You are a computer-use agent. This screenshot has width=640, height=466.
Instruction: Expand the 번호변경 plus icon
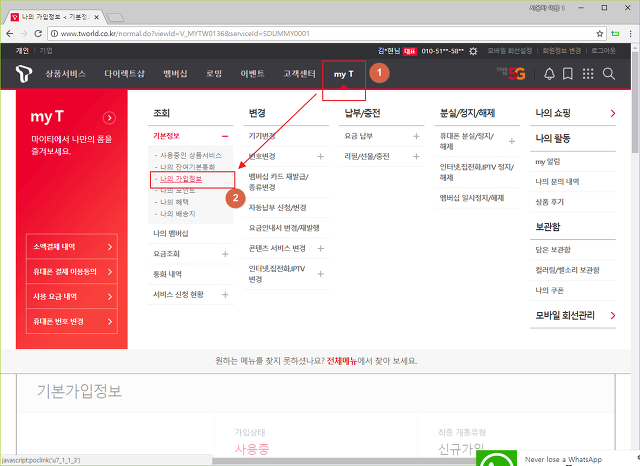click(321, 156)
